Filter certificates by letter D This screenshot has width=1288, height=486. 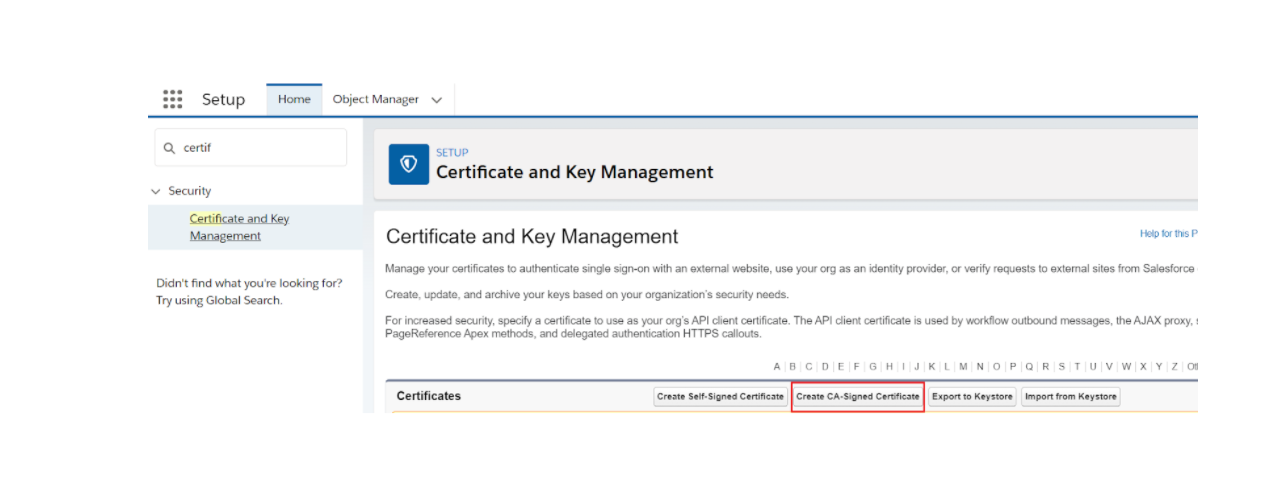coord(825,367)
